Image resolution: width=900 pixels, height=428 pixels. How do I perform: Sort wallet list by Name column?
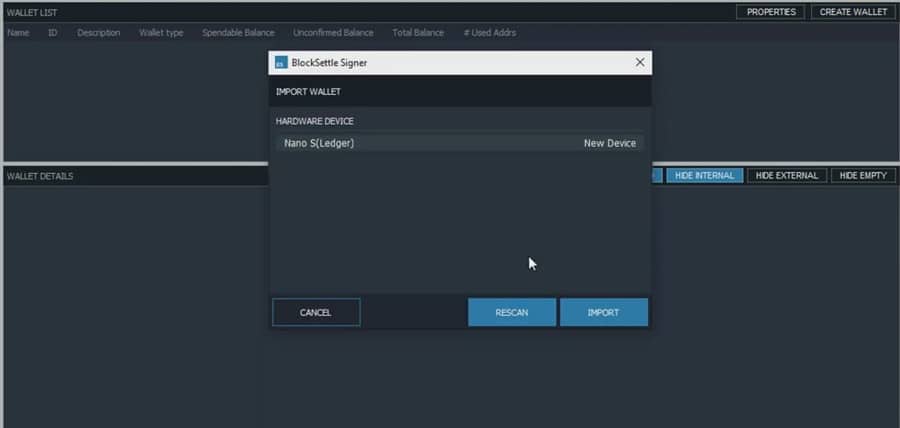18,33
